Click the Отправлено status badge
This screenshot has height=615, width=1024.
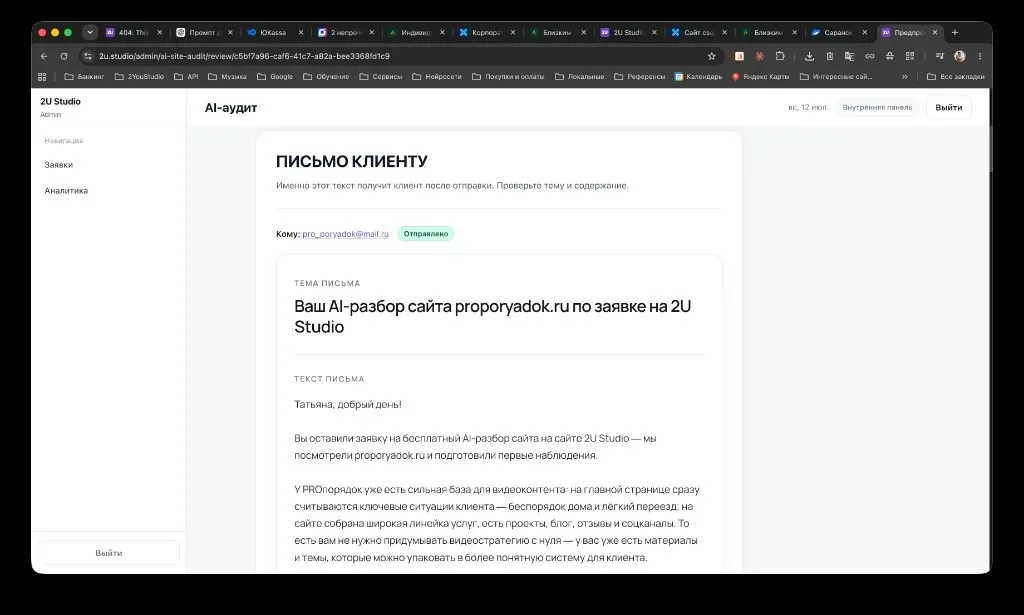pos(426,234)
